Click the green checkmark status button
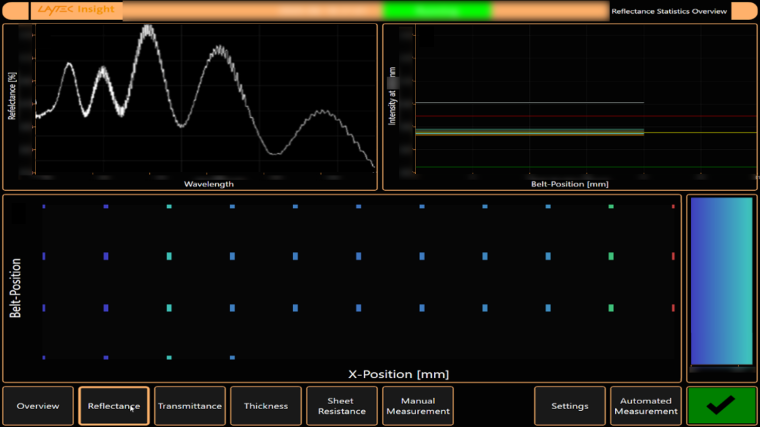This screenshot has width=760, height=427. tap(720, 405)
